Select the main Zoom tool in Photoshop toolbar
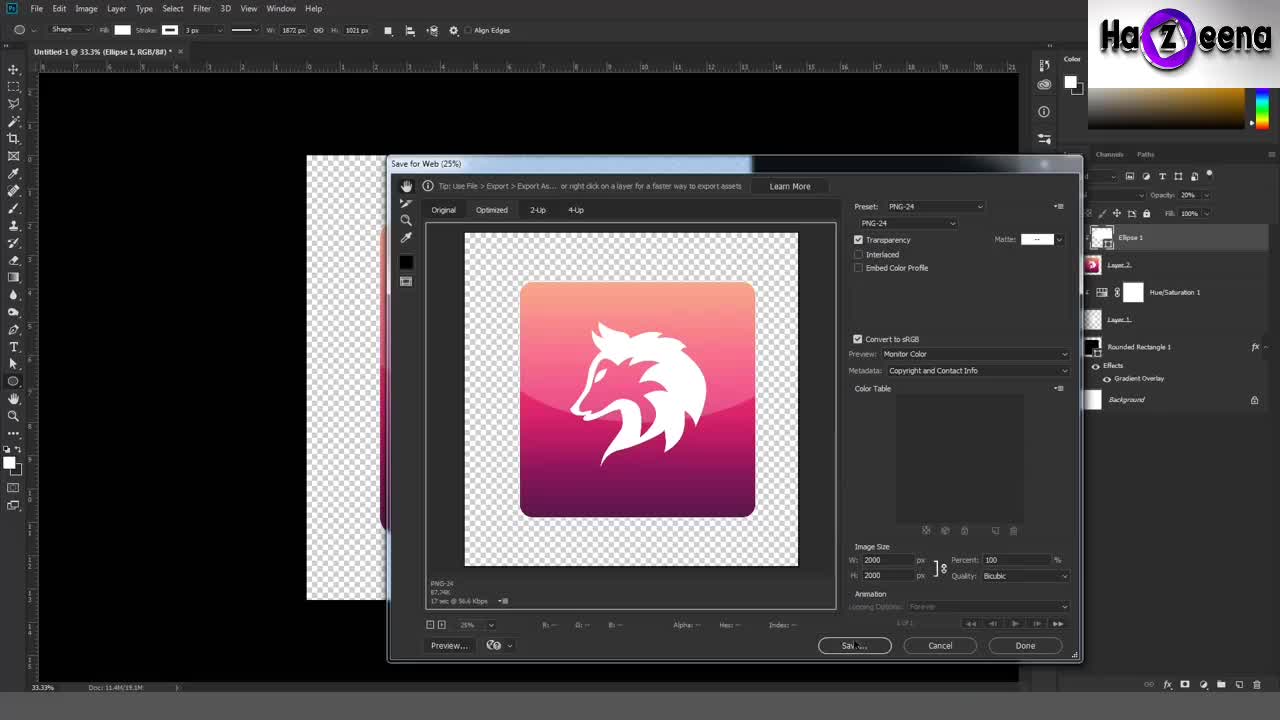 coord(14,416)
